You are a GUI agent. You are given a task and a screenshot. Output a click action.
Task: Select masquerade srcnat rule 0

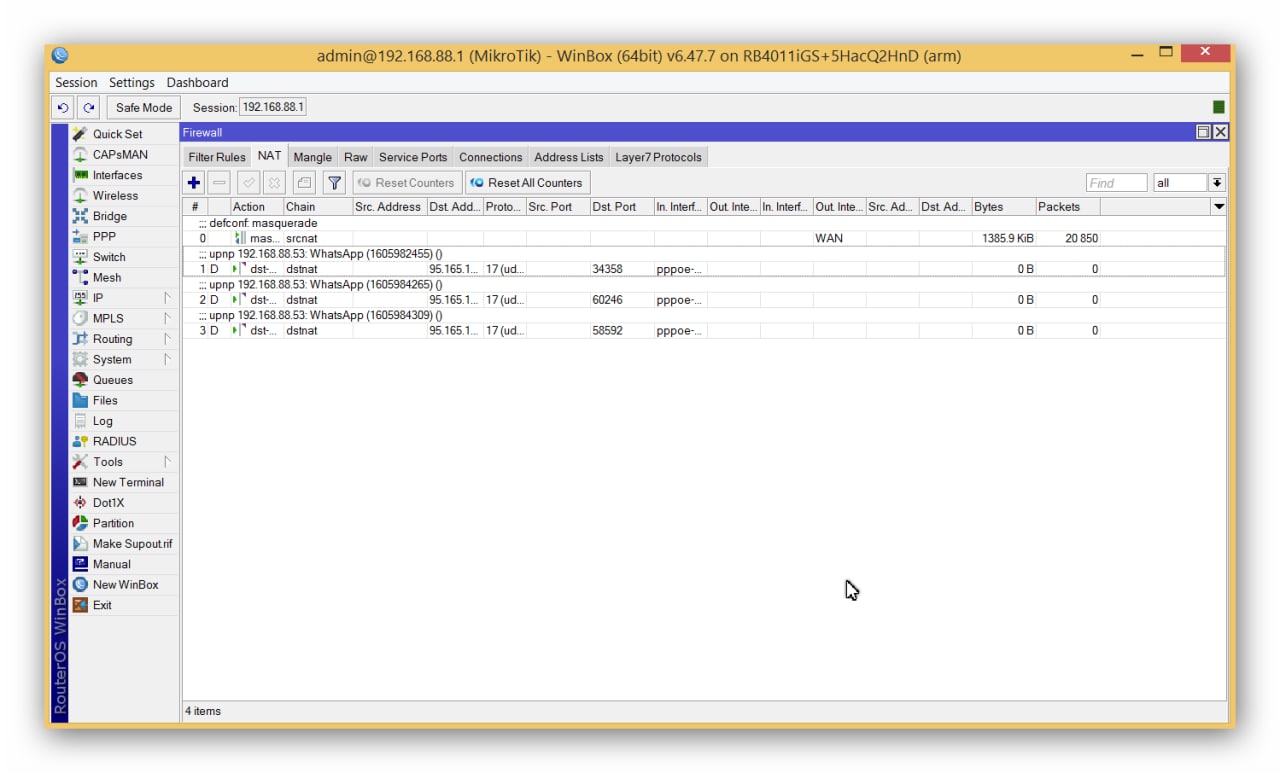(704, 239)
